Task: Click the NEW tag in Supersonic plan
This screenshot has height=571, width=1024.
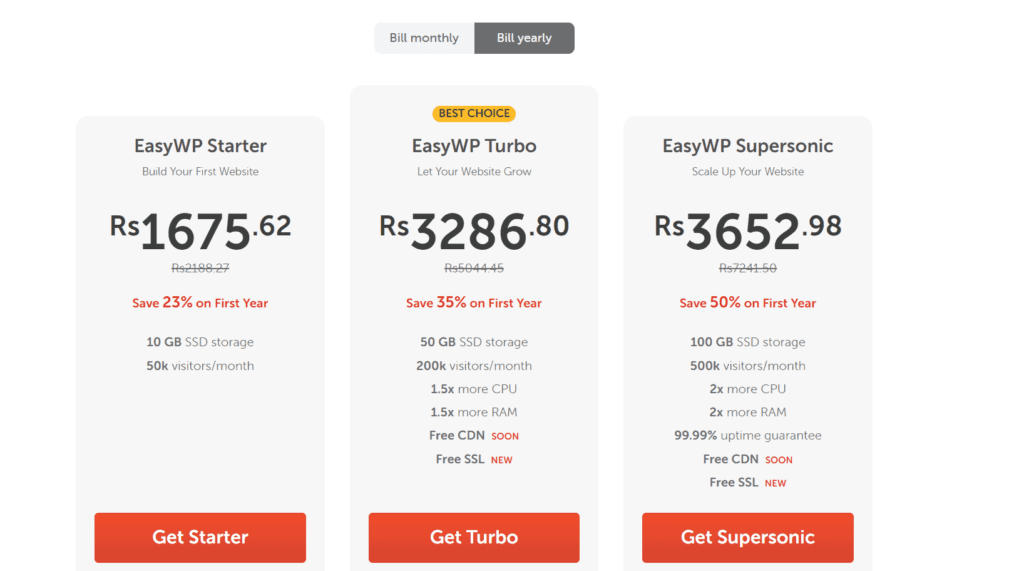Action: (x=775, y=483)
